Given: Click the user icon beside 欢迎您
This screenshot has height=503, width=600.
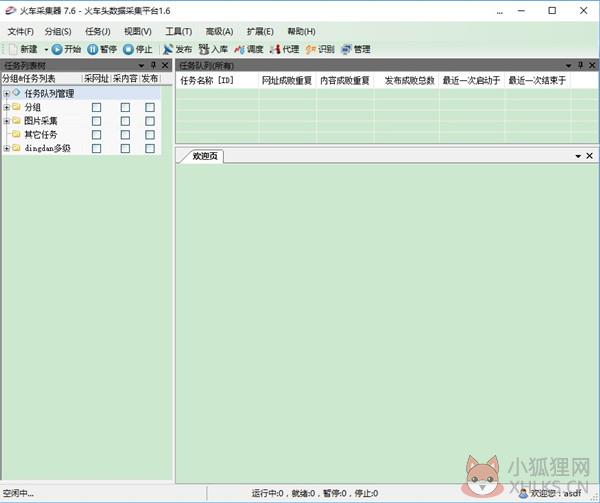Looking at the screenshot, I should click(x=523, y=493).
